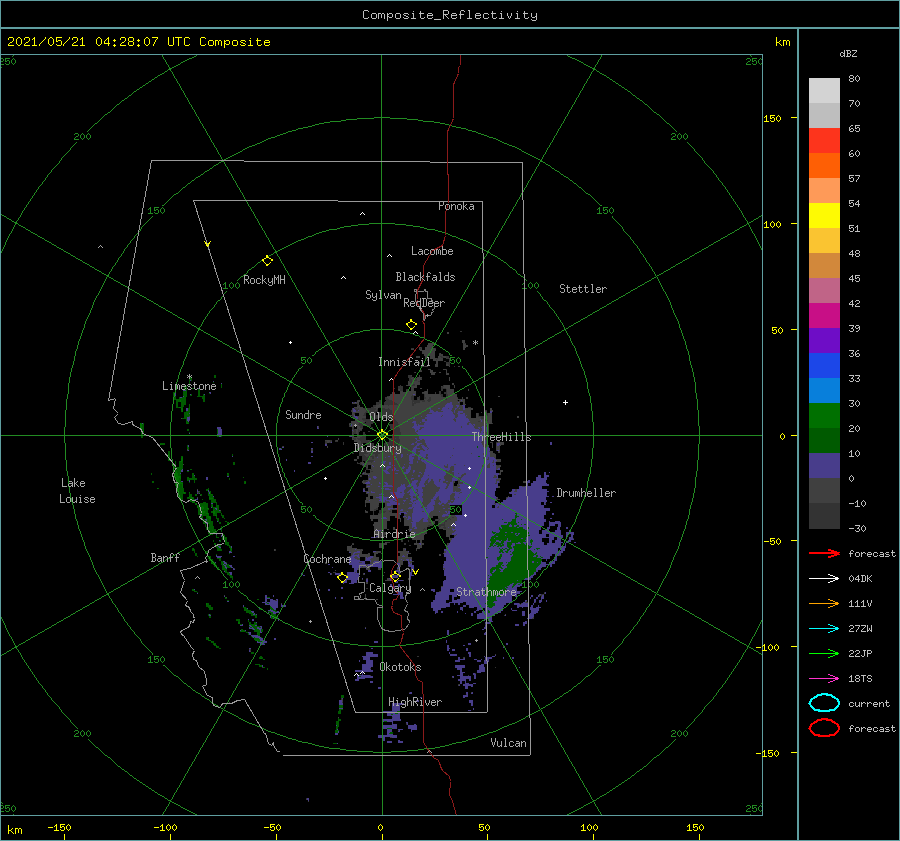The height and width of the screenshot is (841, 900).
Task: Click the dBZ legend heading
Action: (x=848, y=54)
